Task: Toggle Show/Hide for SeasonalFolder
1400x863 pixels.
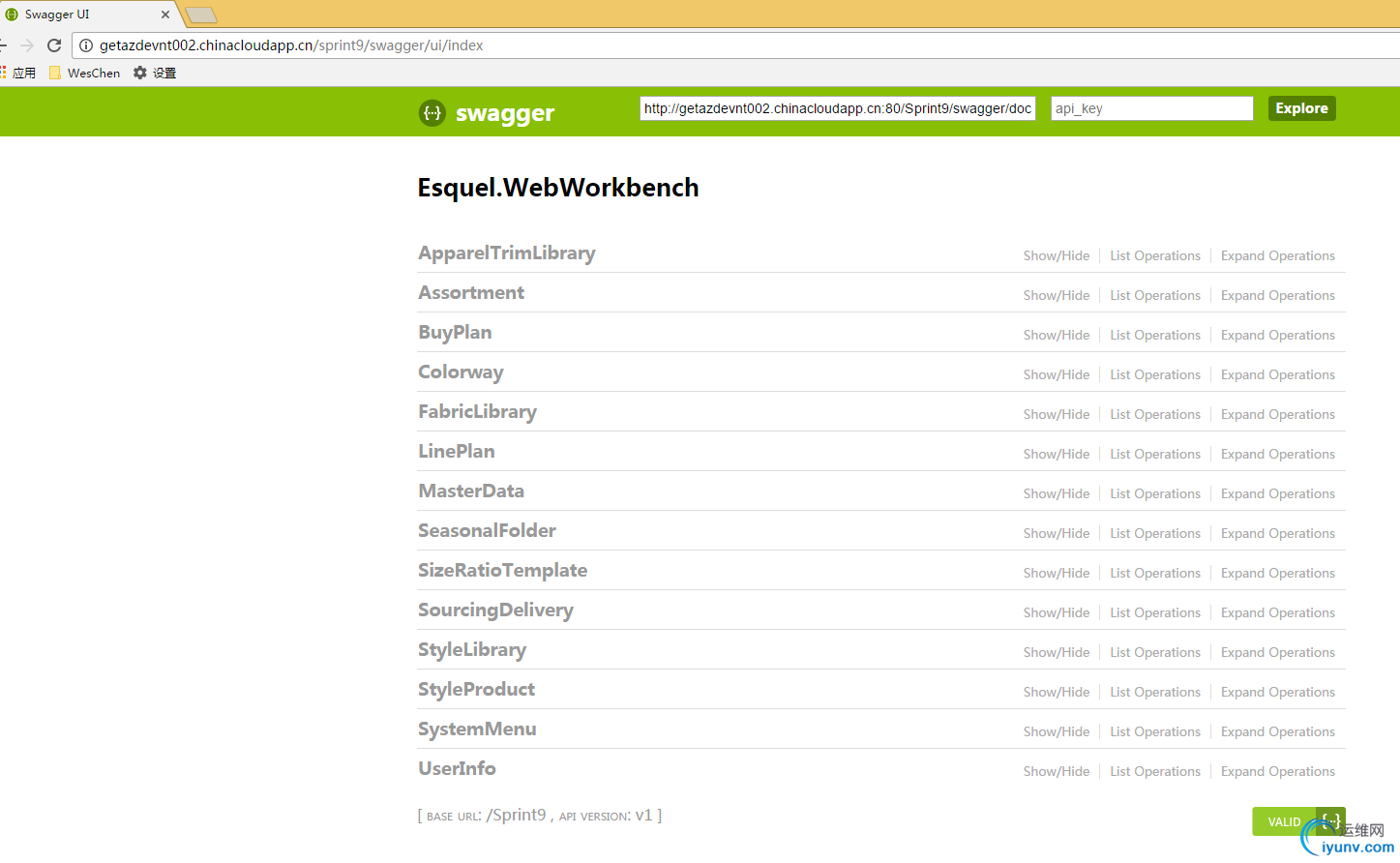Action: click(1057, 533)
